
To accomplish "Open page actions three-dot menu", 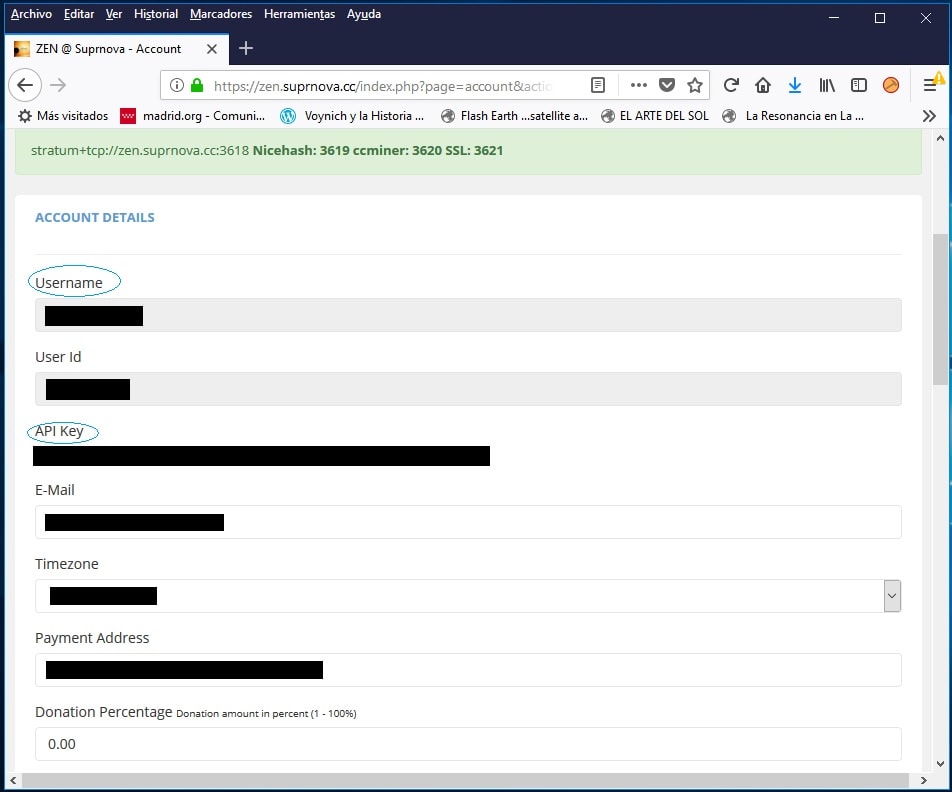I will pos(639,85).
